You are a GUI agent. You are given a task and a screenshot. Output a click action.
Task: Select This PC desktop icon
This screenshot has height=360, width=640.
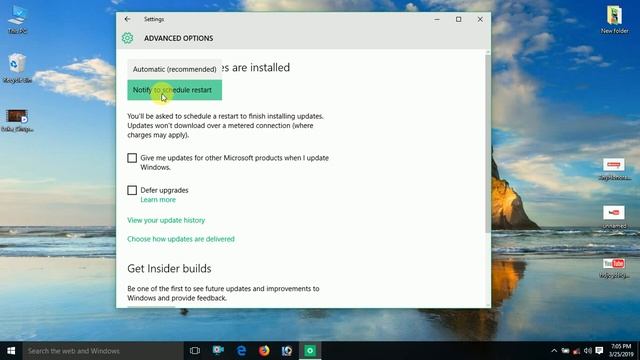[x=18, y=19]
